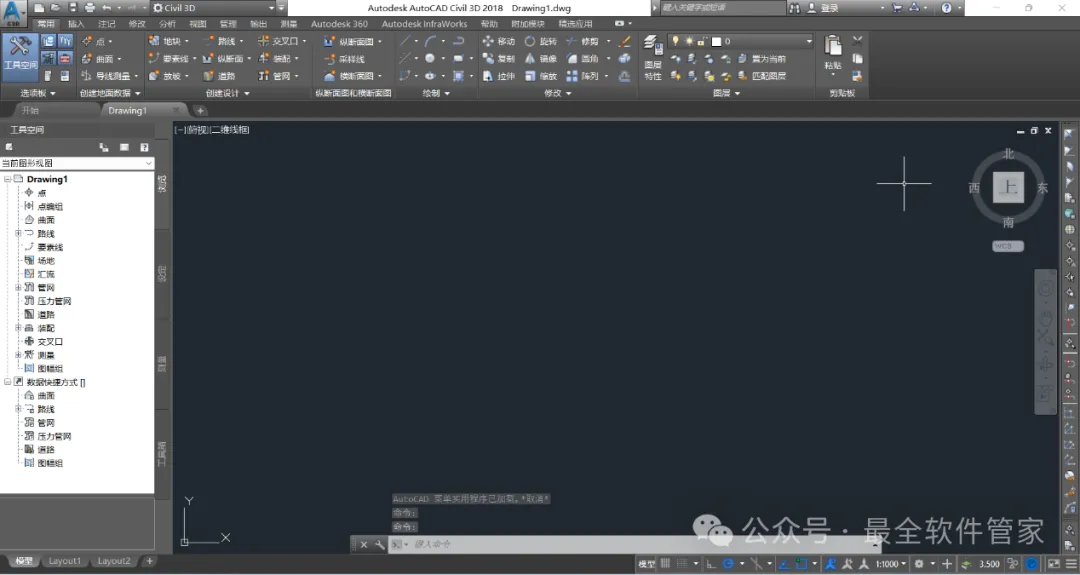Click the Autodesk App Store cart icon

tap(897, 8)
